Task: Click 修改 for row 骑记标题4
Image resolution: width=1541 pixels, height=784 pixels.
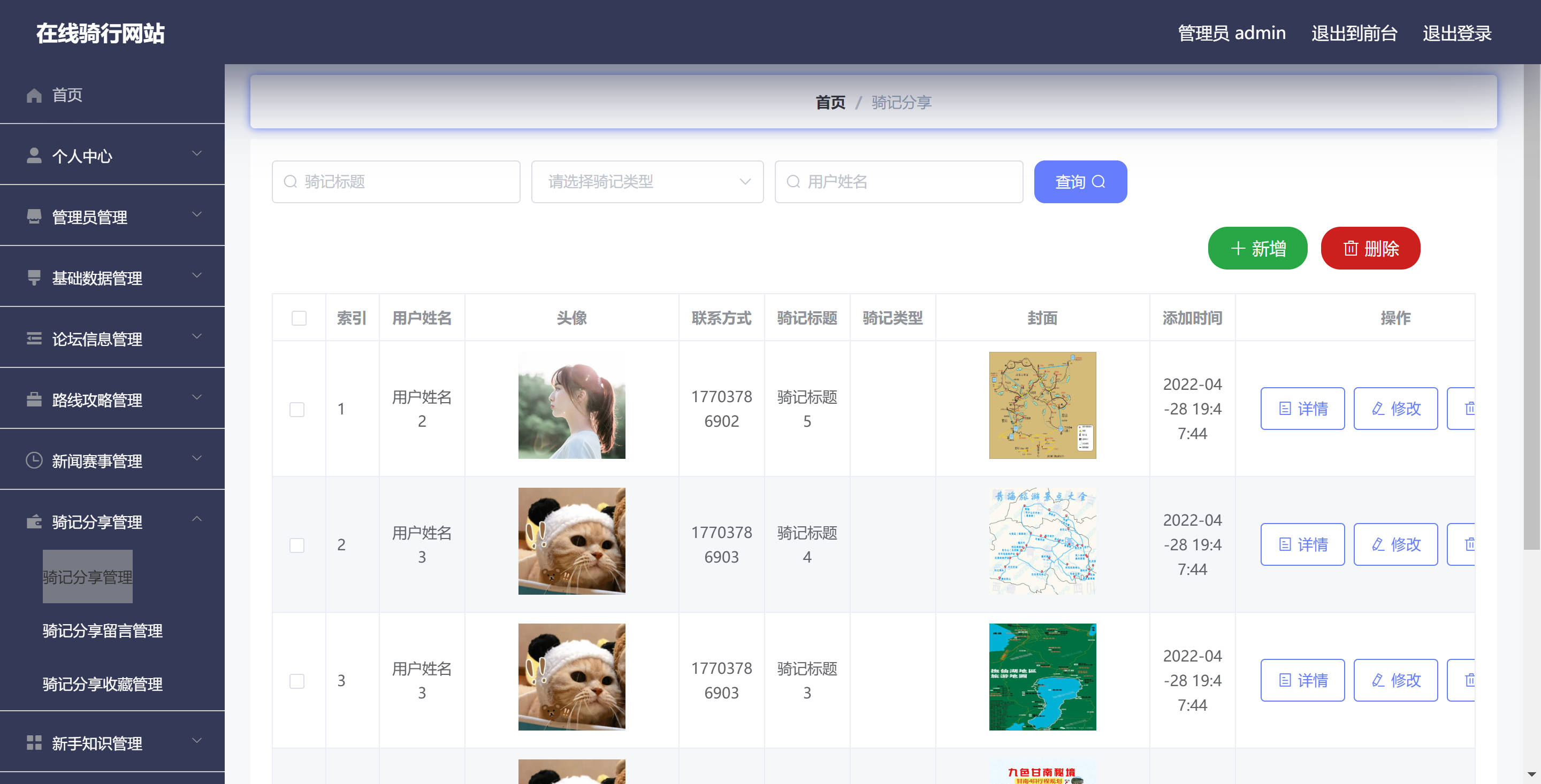Action: click(1395, 544)
